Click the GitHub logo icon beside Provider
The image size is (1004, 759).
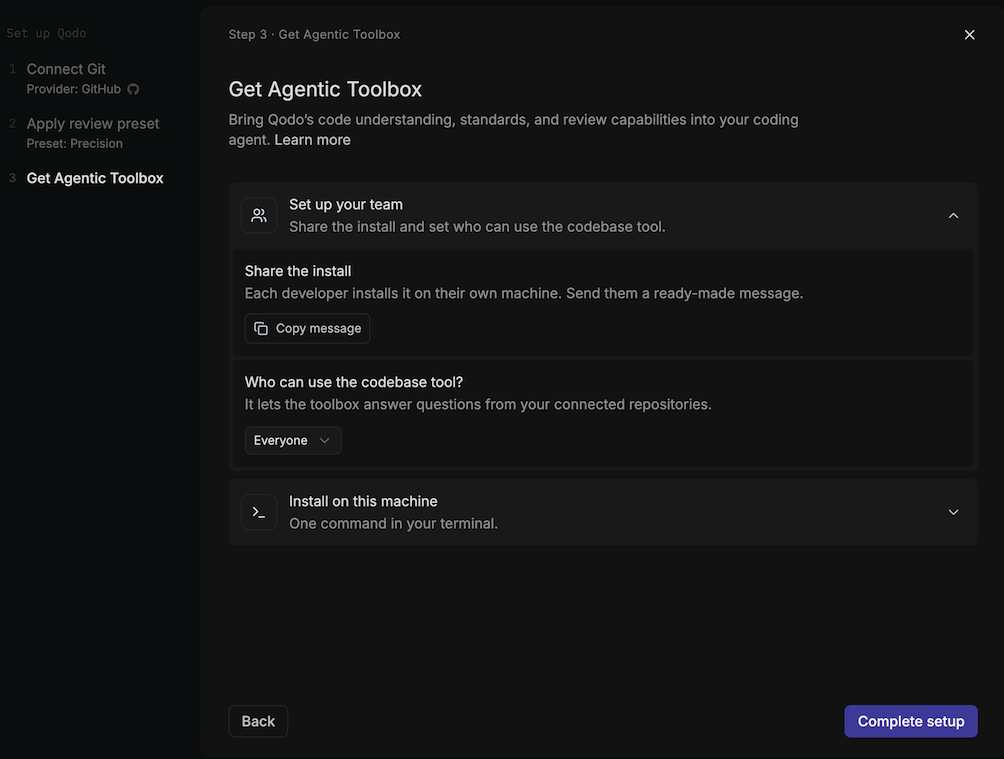133,89
